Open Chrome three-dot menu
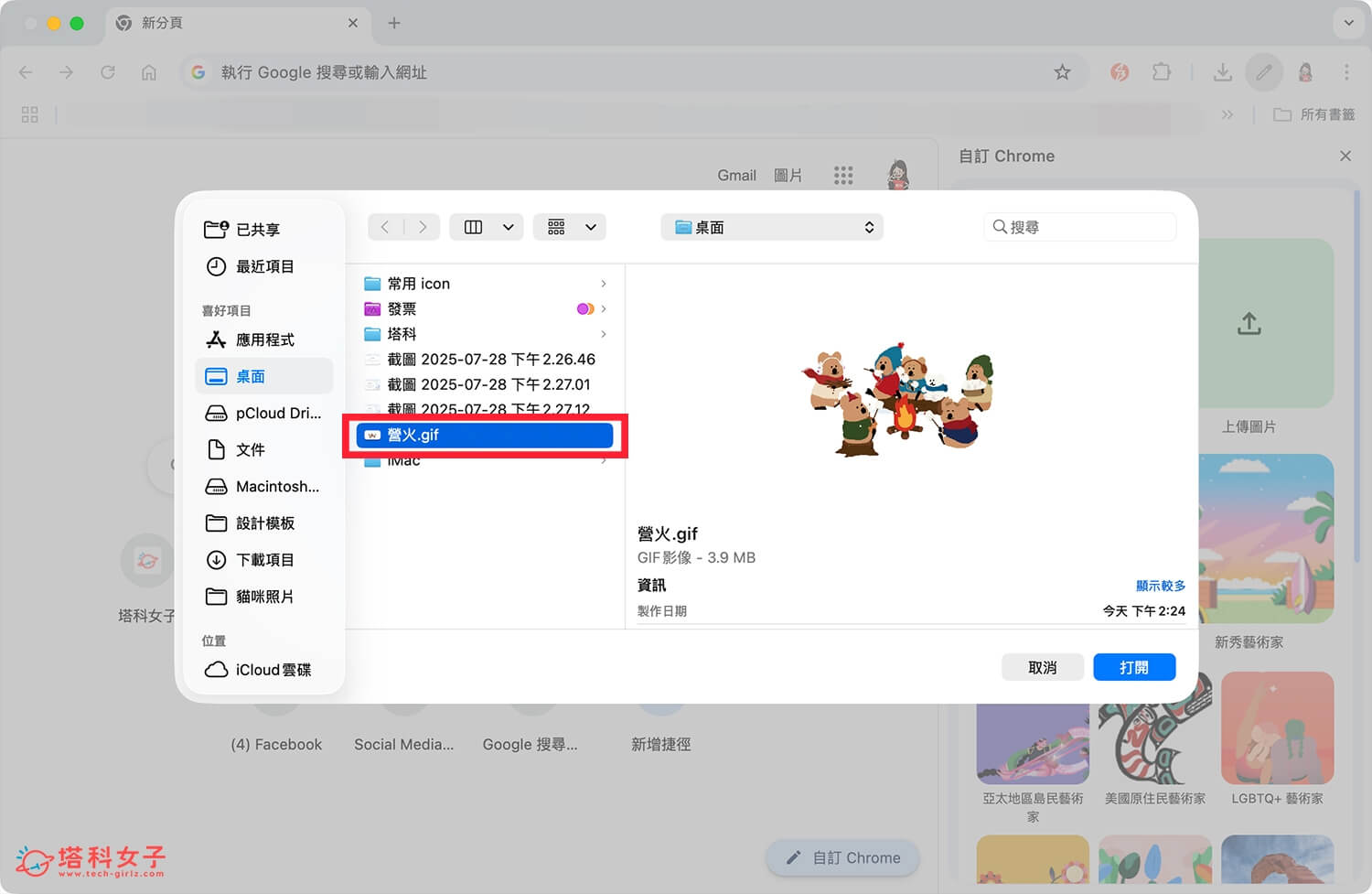This screenshot has height=894, width=1372. [1346, 72]
